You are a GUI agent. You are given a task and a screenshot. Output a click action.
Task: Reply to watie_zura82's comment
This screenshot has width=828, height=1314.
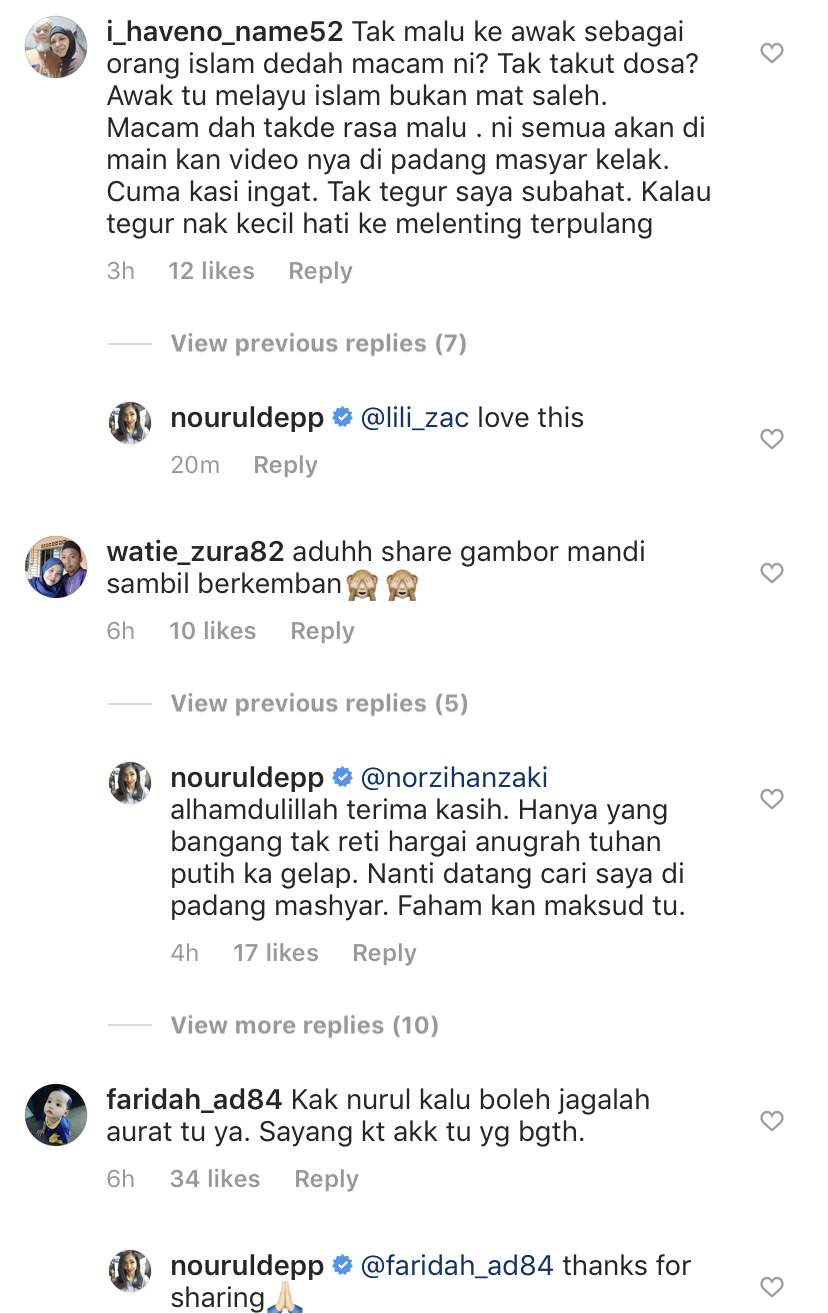[x=322, y=631]
